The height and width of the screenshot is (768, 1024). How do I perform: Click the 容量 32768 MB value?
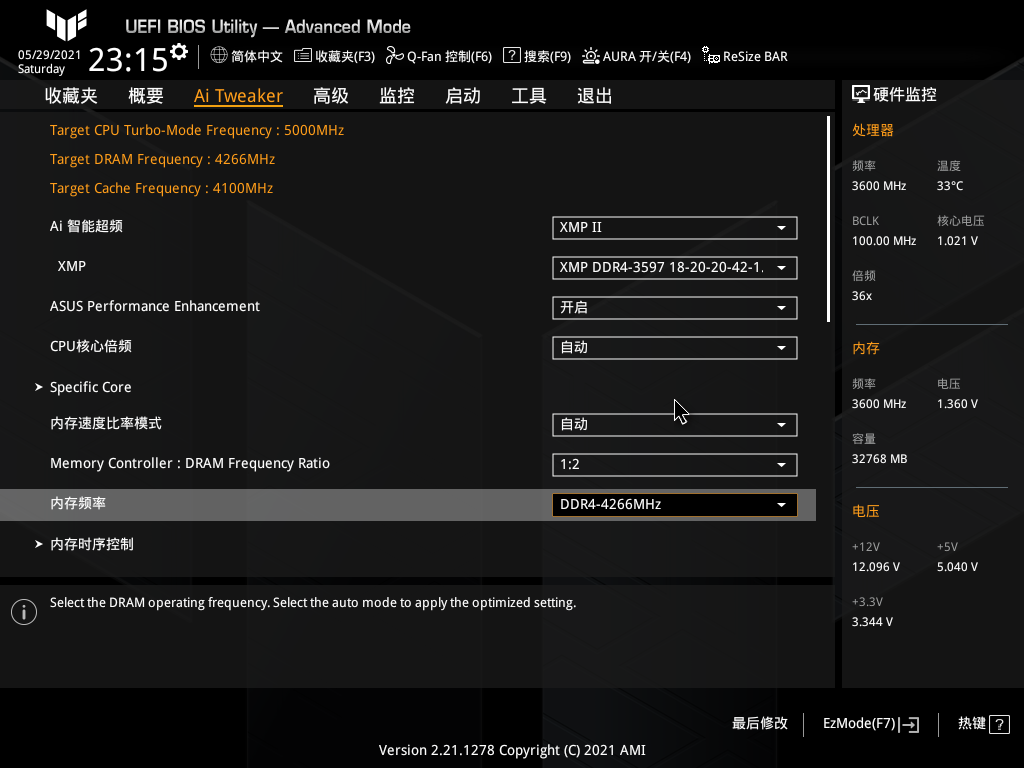coord(879,459)
